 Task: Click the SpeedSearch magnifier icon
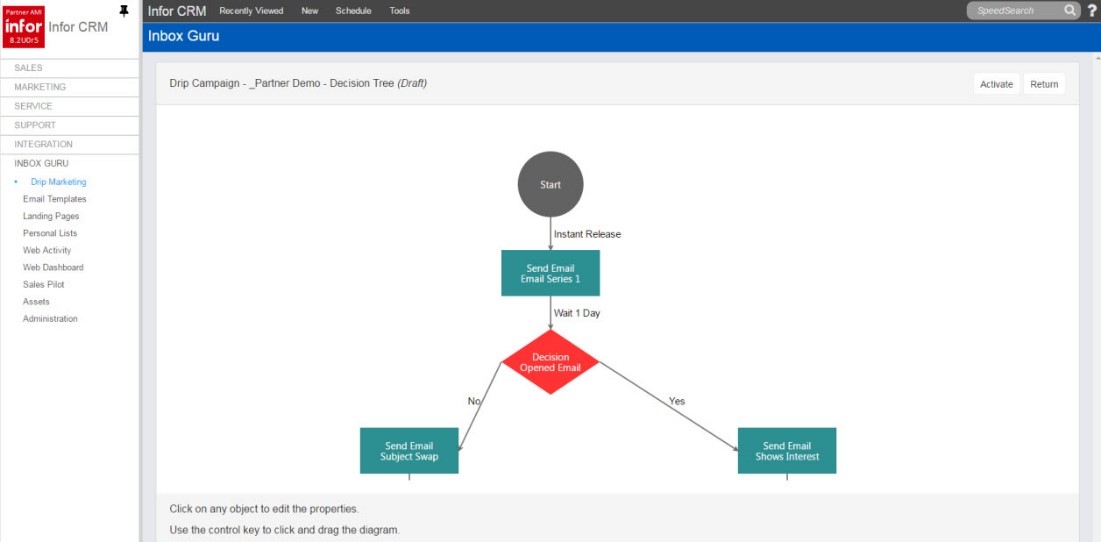(x=1069, y=11)
